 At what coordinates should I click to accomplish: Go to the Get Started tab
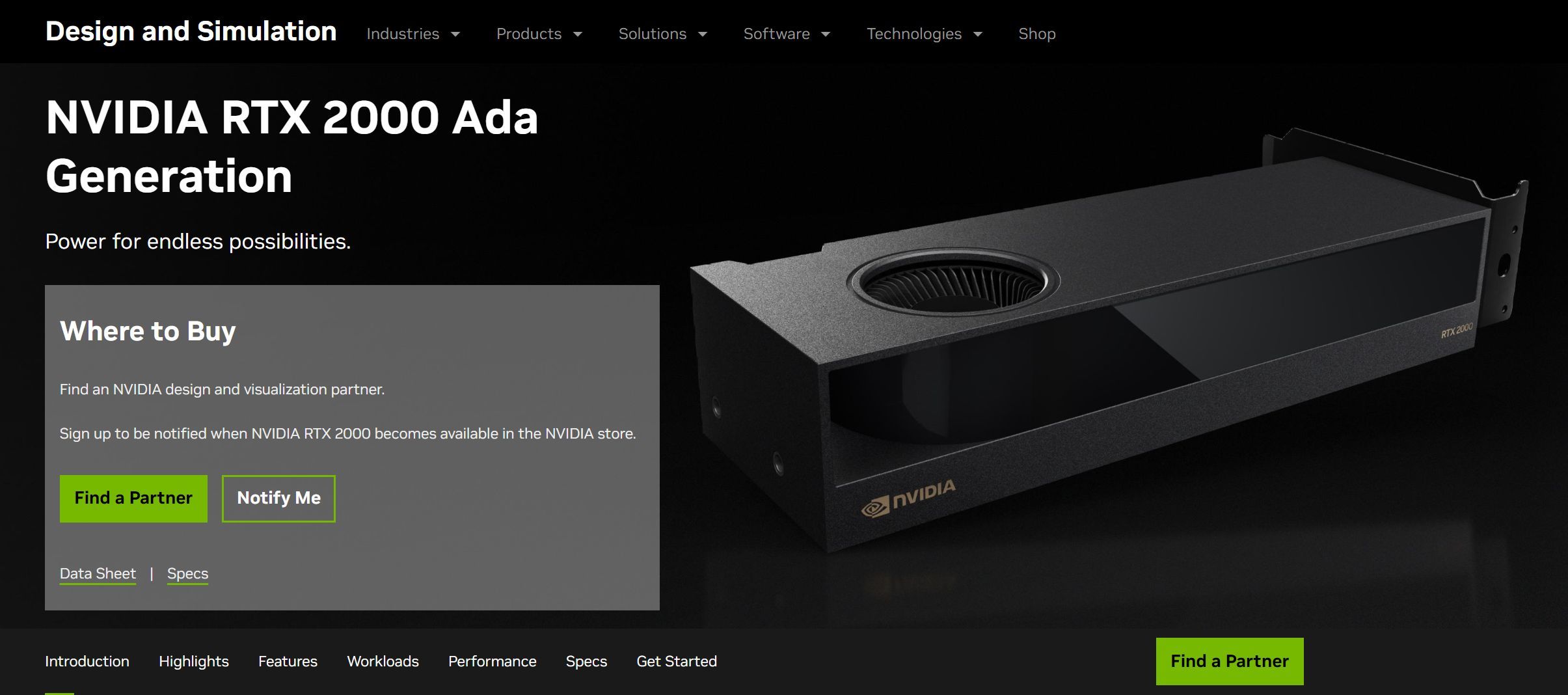[677, 661]
